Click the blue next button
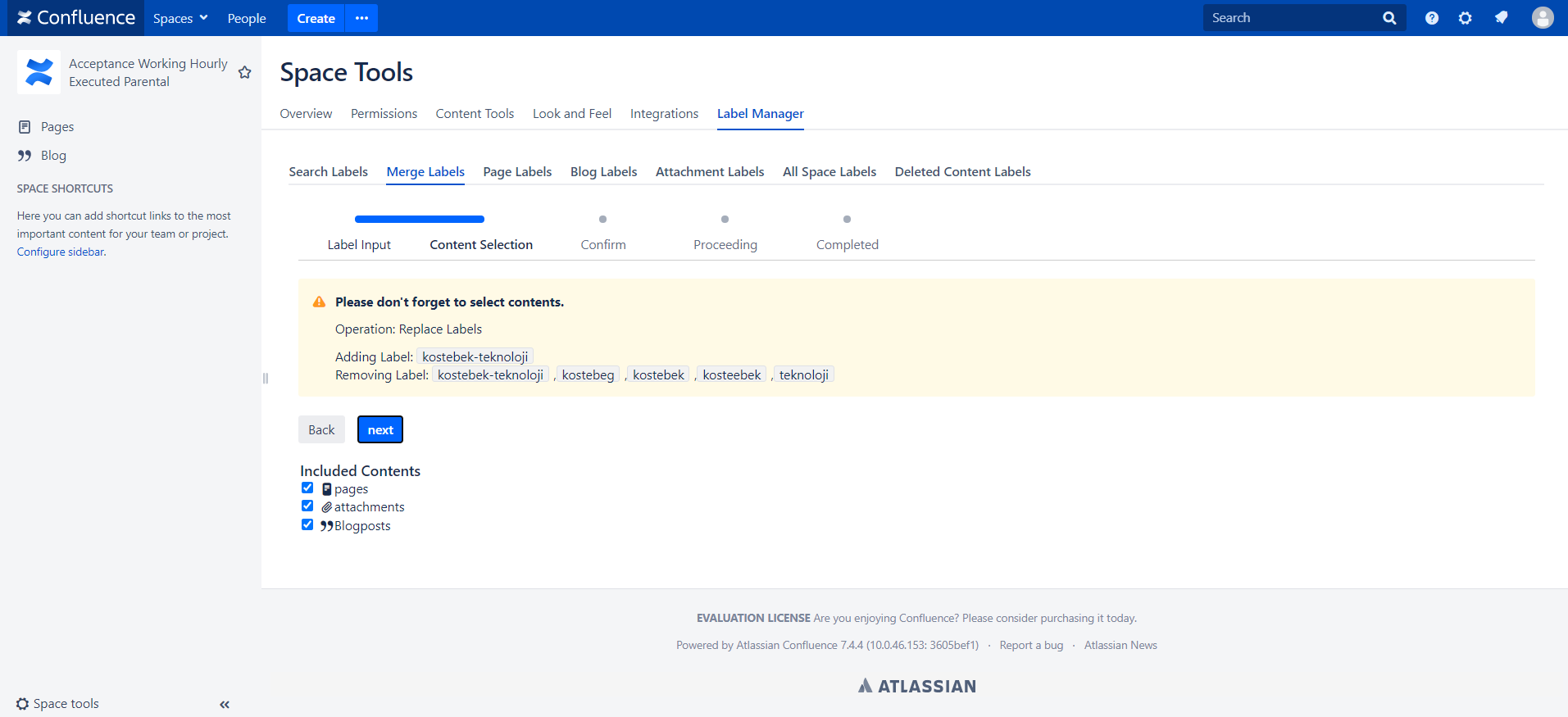The image size is (1568, 717). tap(380, 430)
